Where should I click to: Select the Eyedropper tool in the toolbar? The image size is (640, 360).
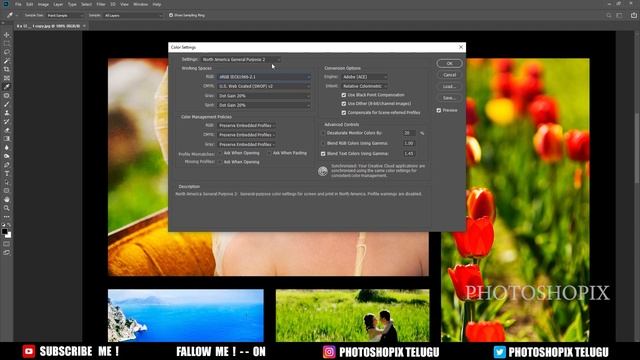pyautogui.click(x=7, y=87)
